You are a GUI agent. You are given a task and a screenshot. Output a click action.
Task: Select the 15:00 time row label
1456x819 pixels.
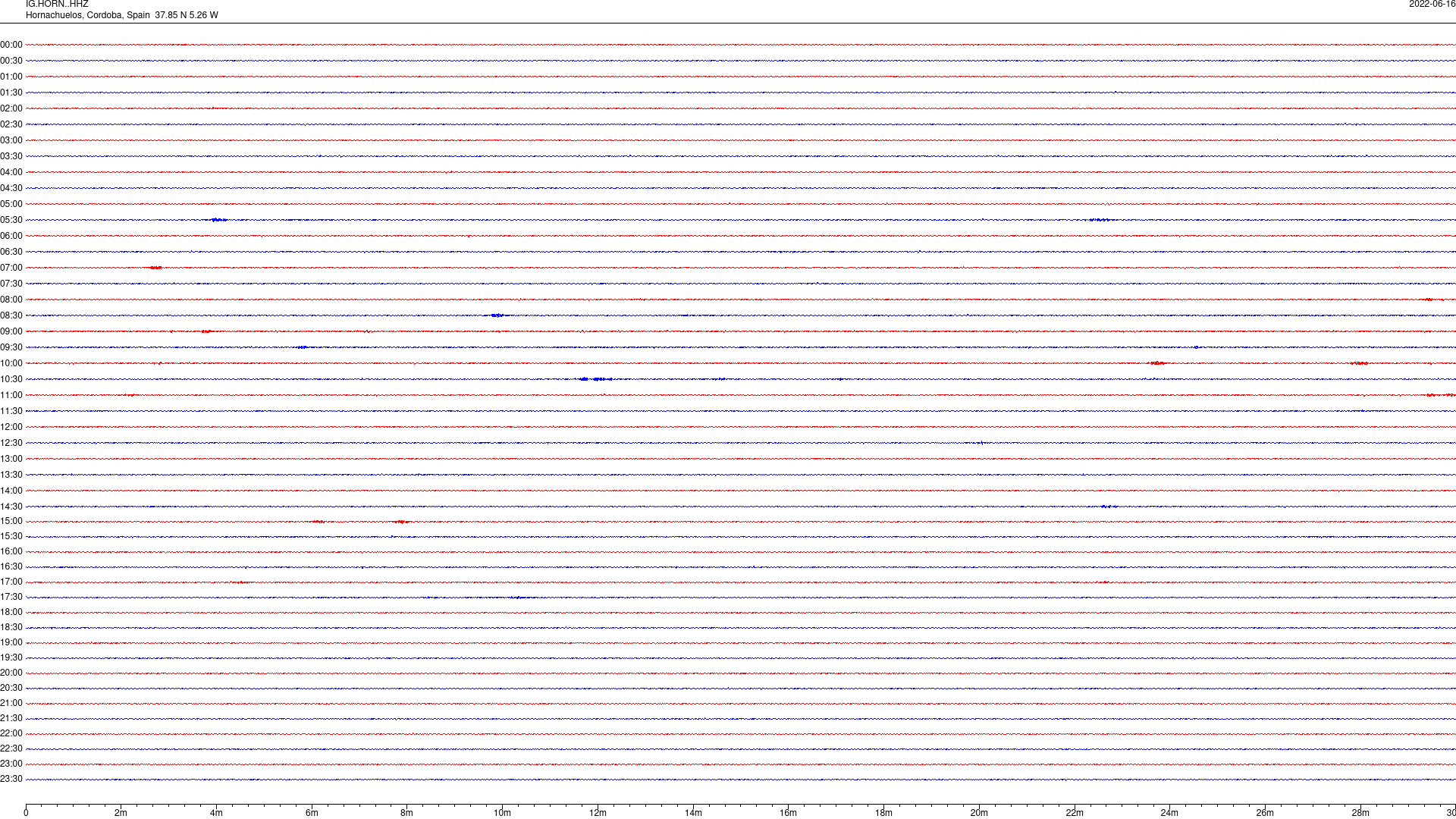[11, 521]
